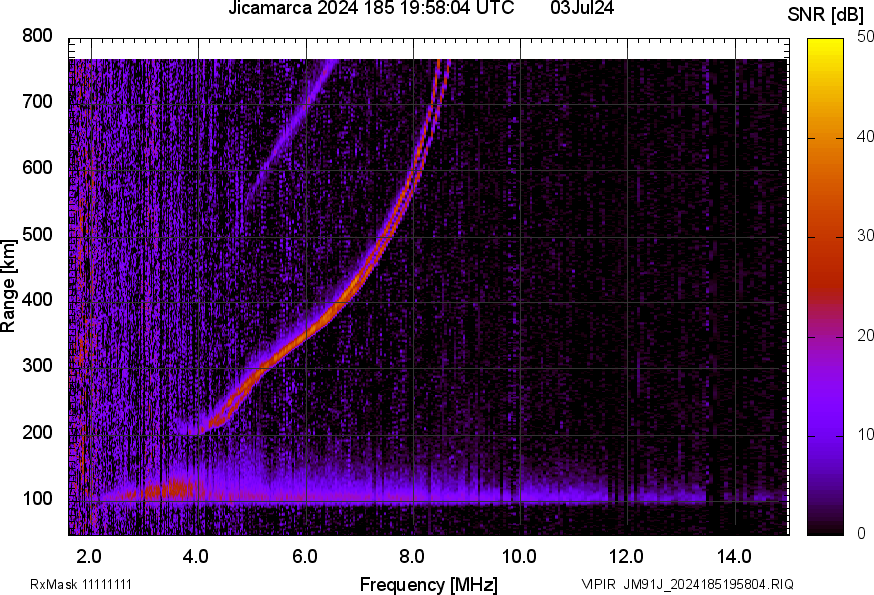Click the y-axis tick label '300'
This screenshot has width=874, height=595.
click(37, 366)
